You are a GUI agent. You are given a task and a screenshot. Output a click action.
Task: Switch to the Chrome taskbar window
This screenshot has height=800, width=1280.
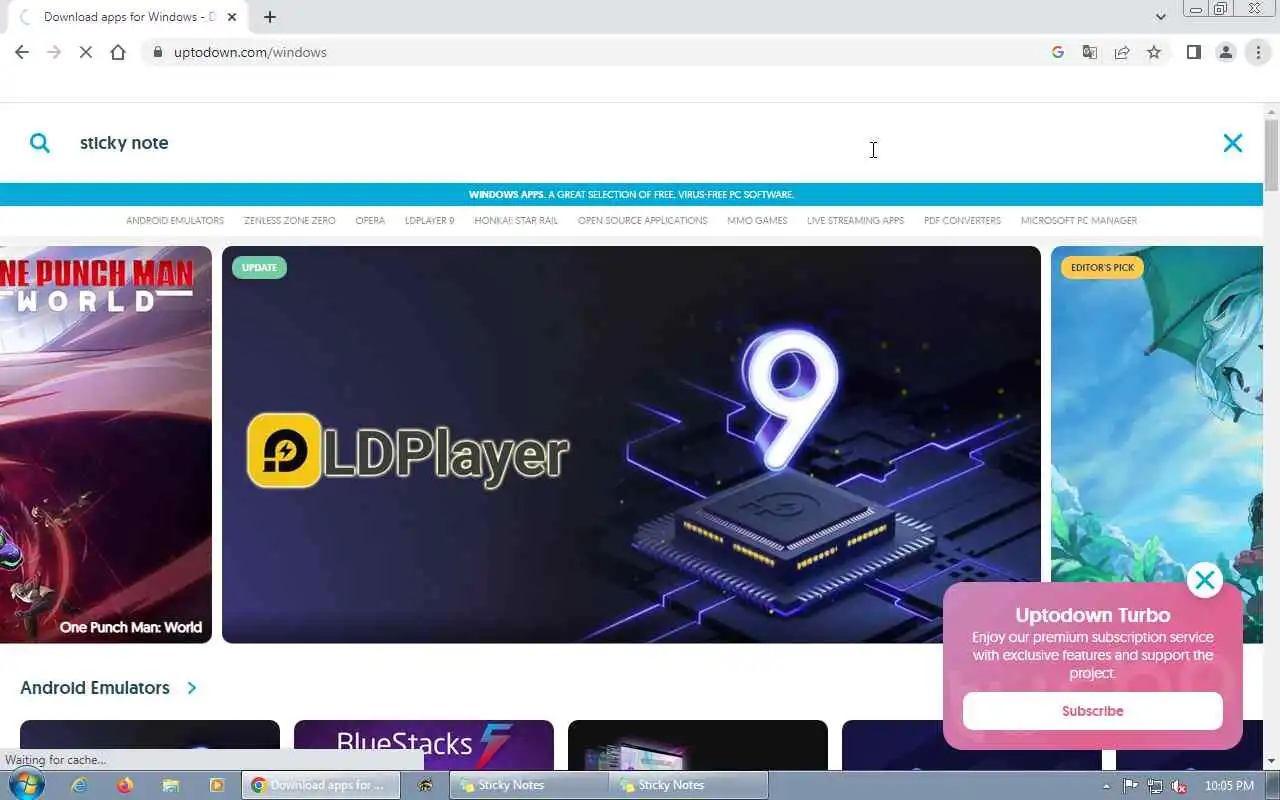pos(321,785)
